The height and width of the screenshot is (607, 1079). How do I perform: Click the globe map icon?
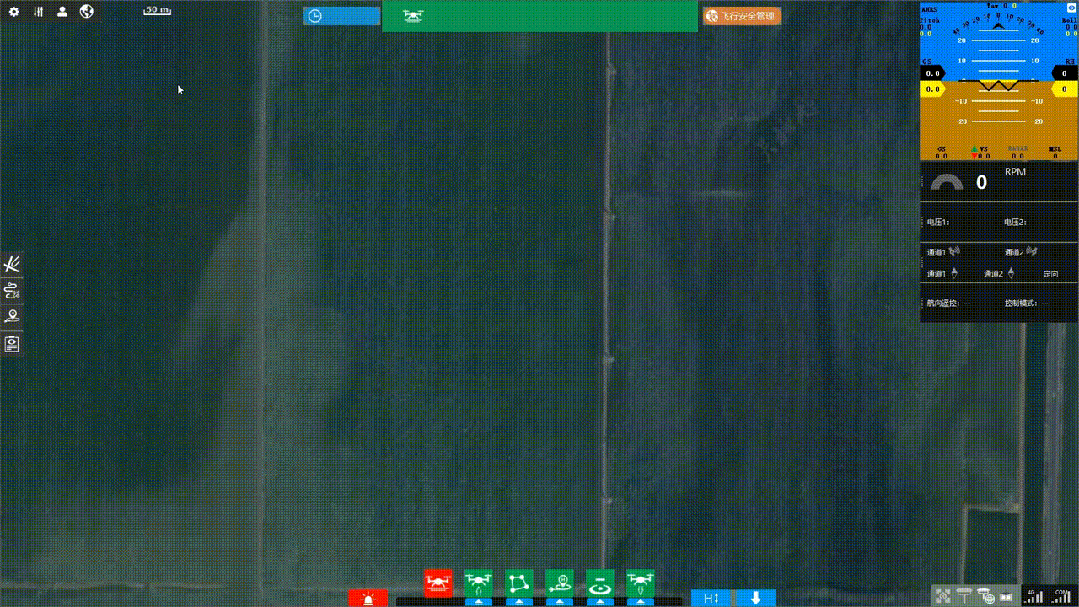[x=87, y=12]
